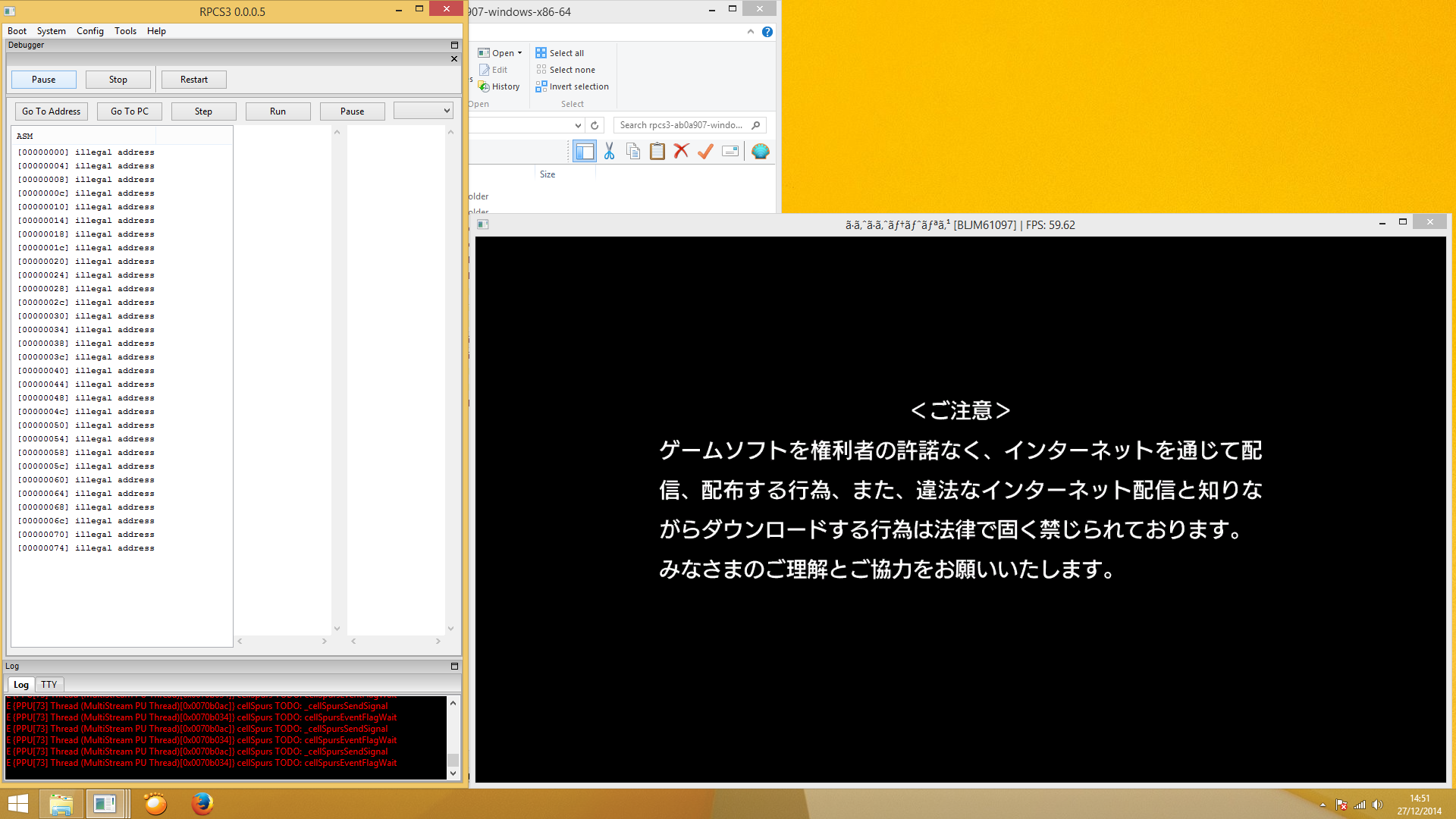This screenshot has width=1456, height=819.
Task: Click the Copy pages icon in Explorer toolbar
Action: 633,152
